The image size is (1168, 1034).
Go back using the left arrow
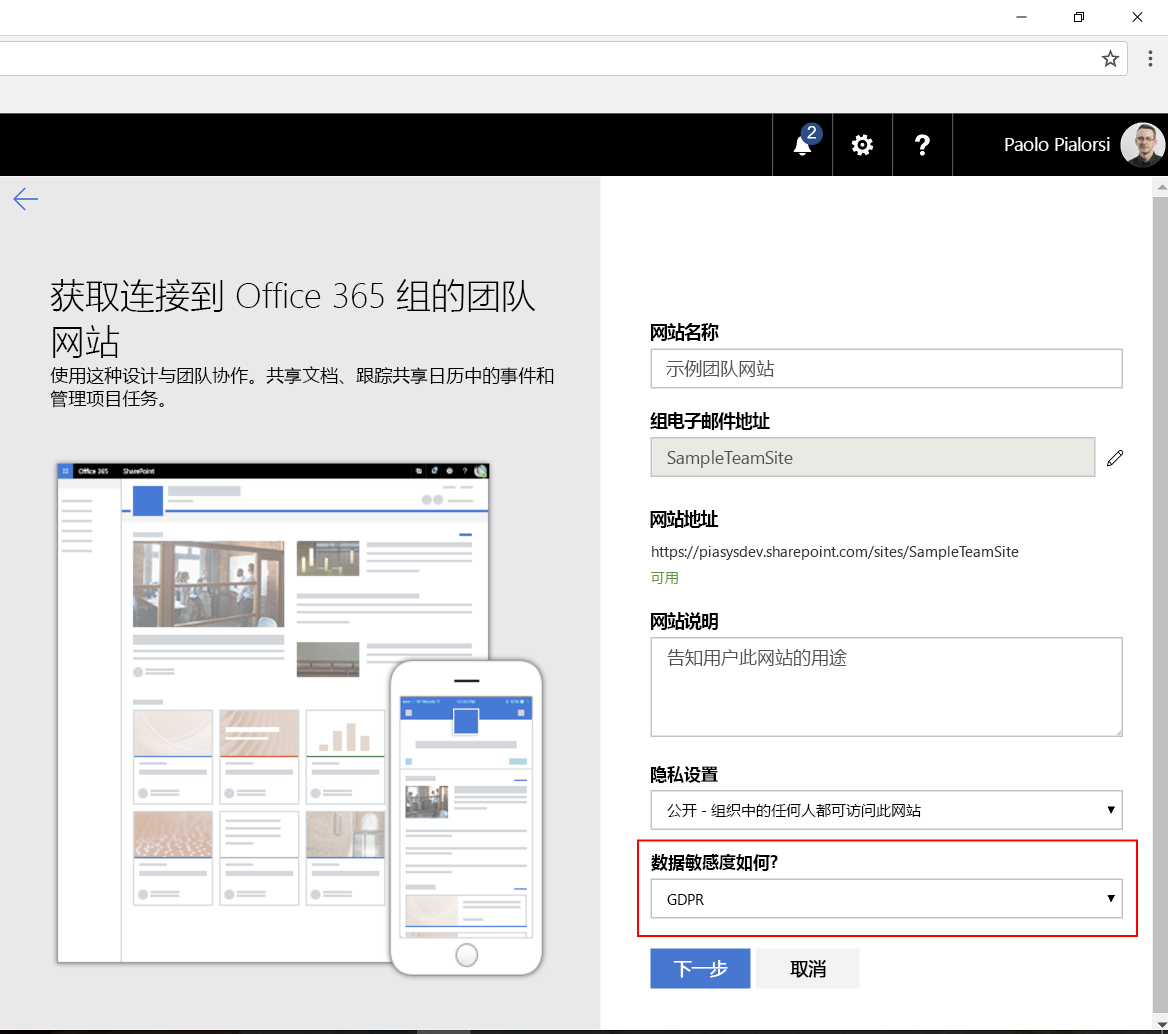[x=25, y=199]
